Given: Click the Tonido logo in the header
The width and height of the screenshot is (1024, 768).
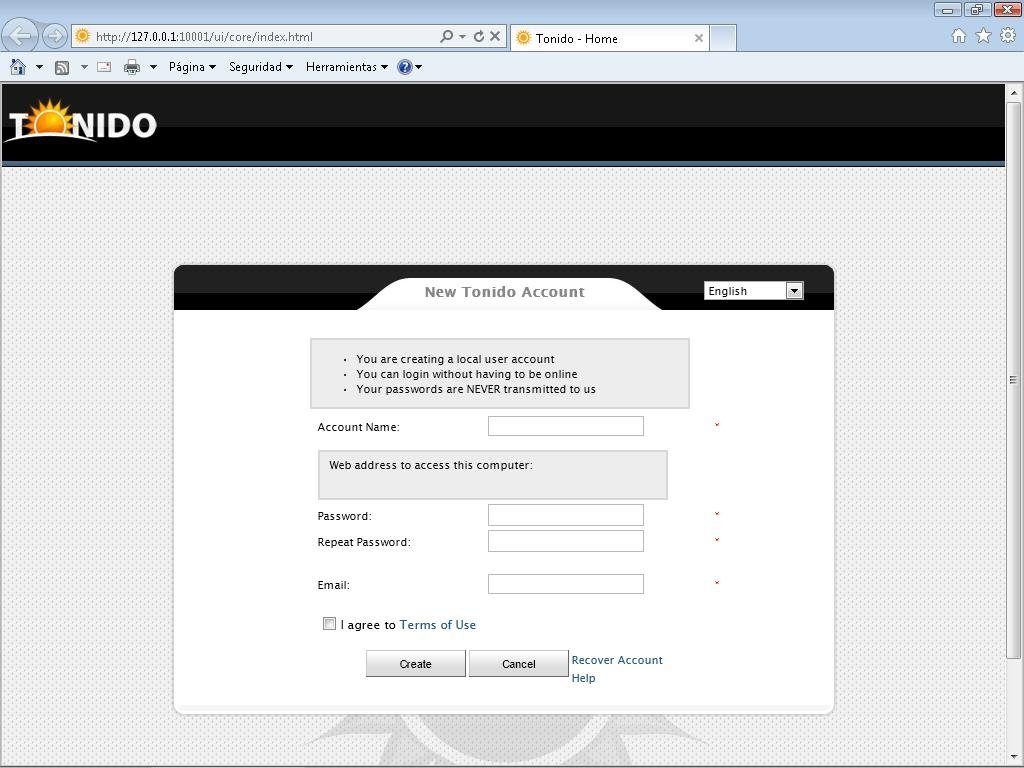Looking at the screenshot, I should (82, 121).
